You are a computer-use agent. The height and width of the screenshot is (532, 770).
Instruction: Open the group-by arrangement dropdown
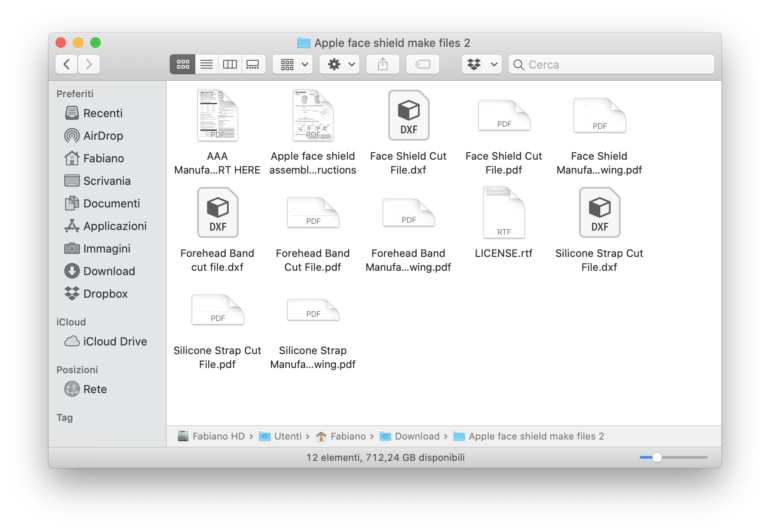292,64
